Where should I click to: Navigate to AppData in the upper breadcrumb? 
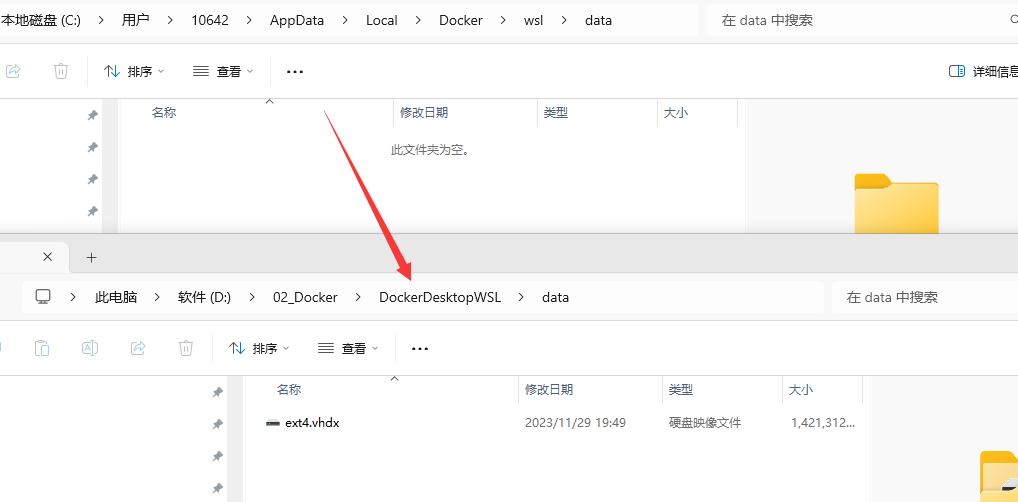pos(297,20)
